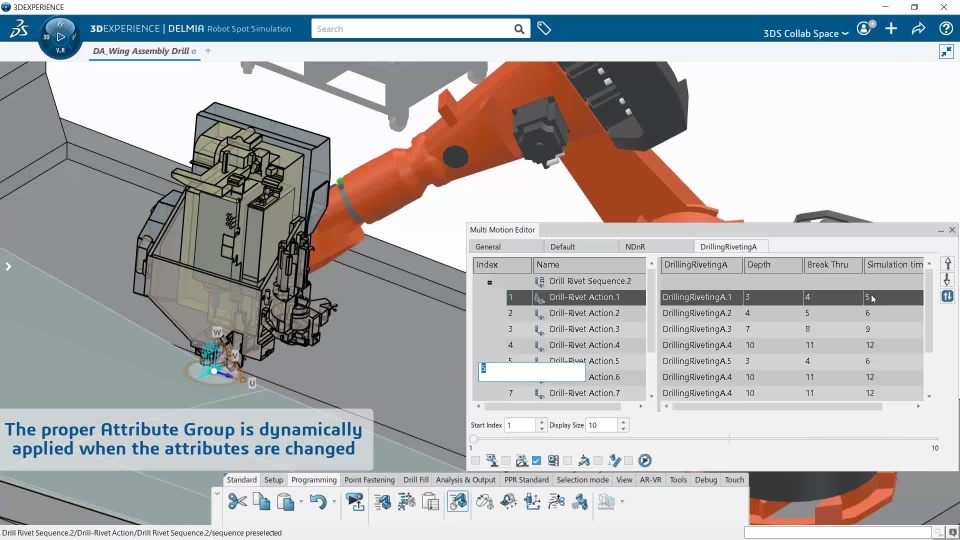
Task: Uncheck the checked blue checkbox
Action: 536,460
